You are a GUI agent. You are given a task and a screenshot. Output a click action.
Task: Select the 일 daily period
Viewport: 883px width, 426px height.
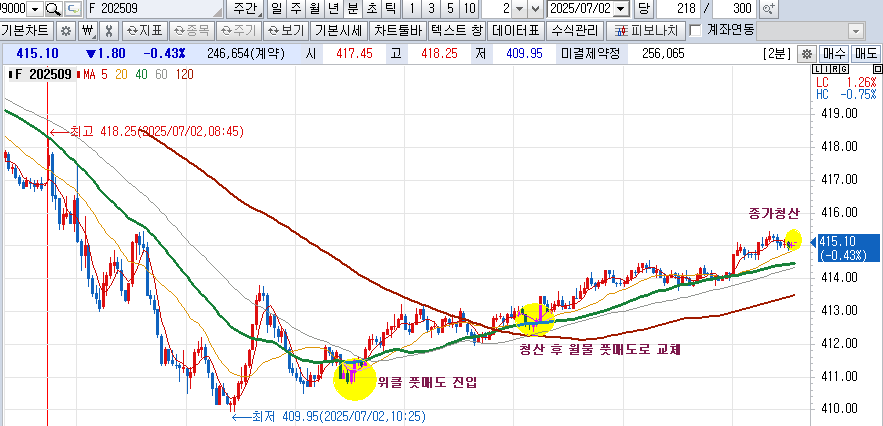275,8
